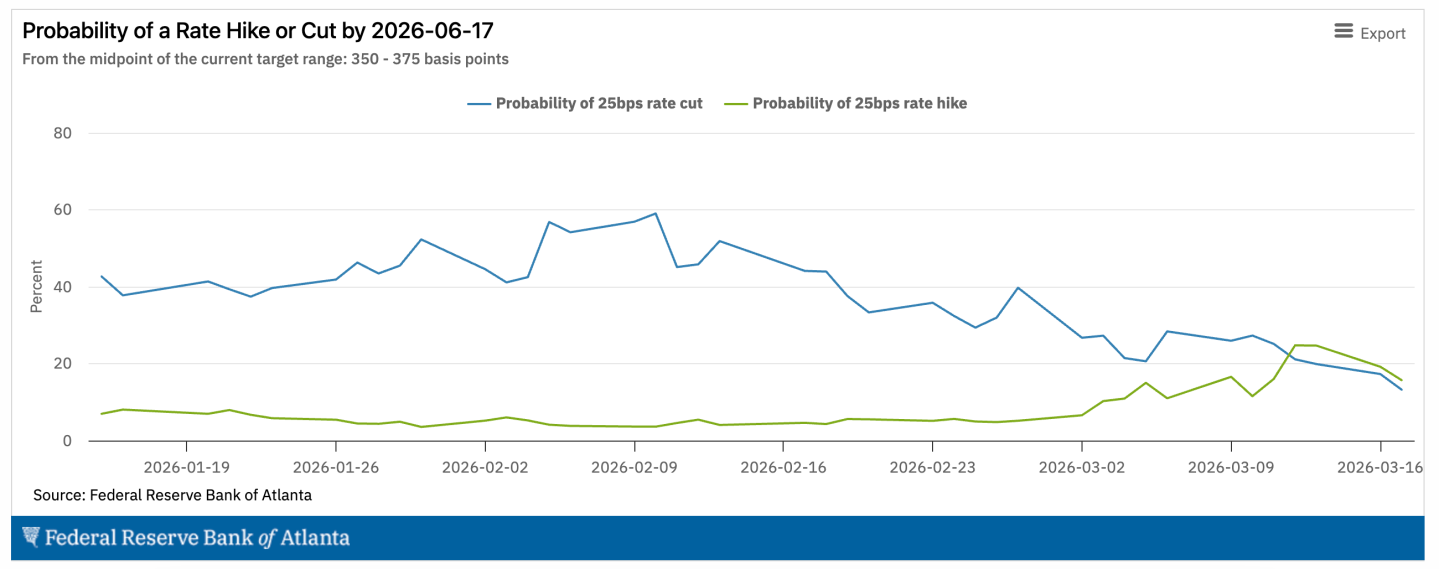
Task: Open the Export hamburger menu icon
Action: click(x=1343, y=32)
